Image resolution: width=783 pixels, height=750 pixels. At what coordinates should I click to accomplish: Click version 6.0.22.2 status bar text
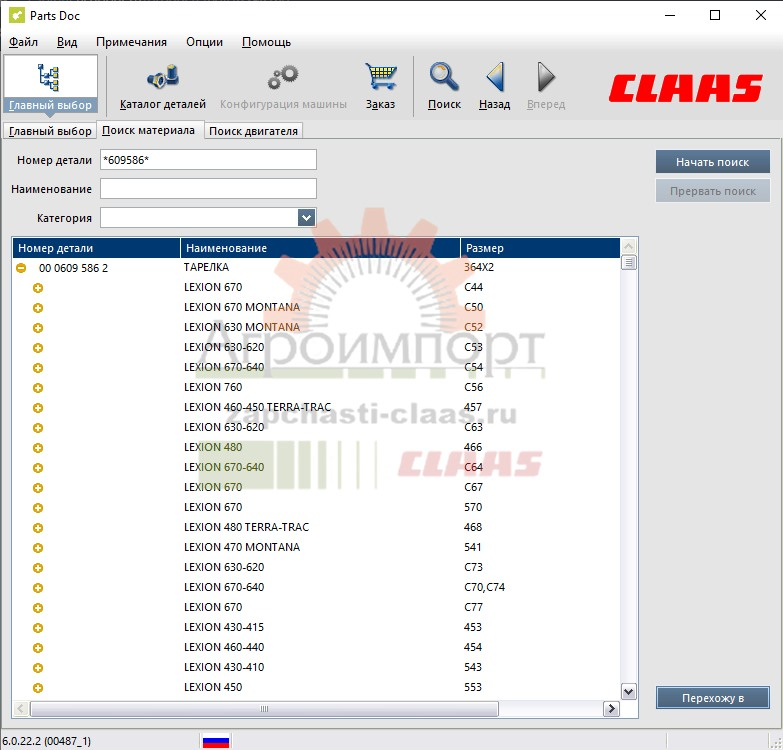pyautogui.click(x=46, y=741)
